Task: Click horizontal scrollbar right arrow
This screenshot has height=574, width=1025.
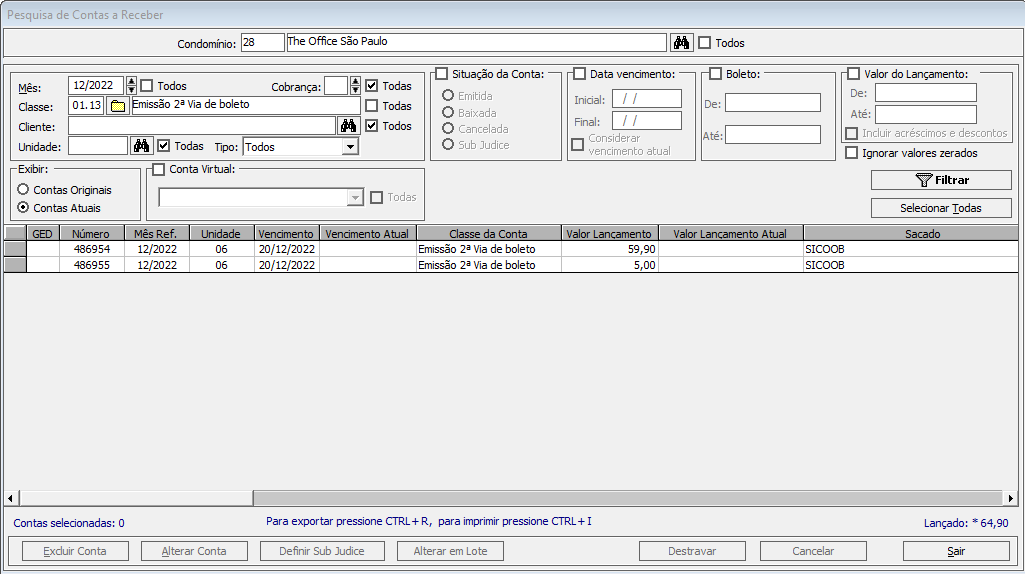Action: [x=1011, y=498]
